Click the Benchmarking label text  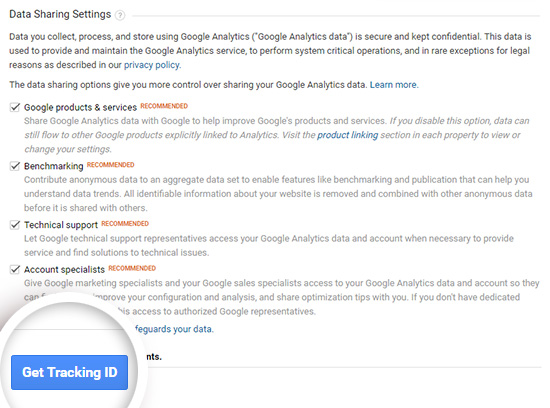tap(53, 166)
